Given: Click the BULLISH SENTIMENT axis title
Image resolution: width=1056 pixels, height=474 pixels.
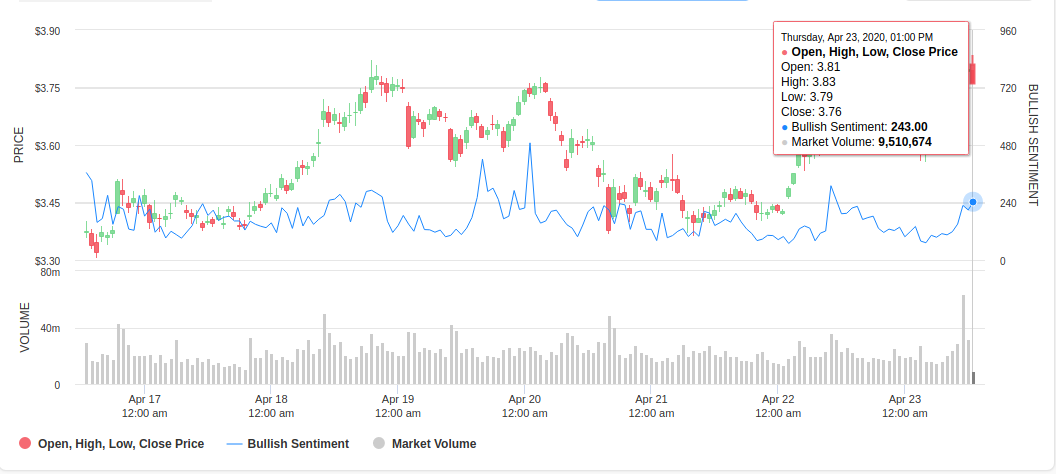Looking at the screenshot, I should [1032, 145].
